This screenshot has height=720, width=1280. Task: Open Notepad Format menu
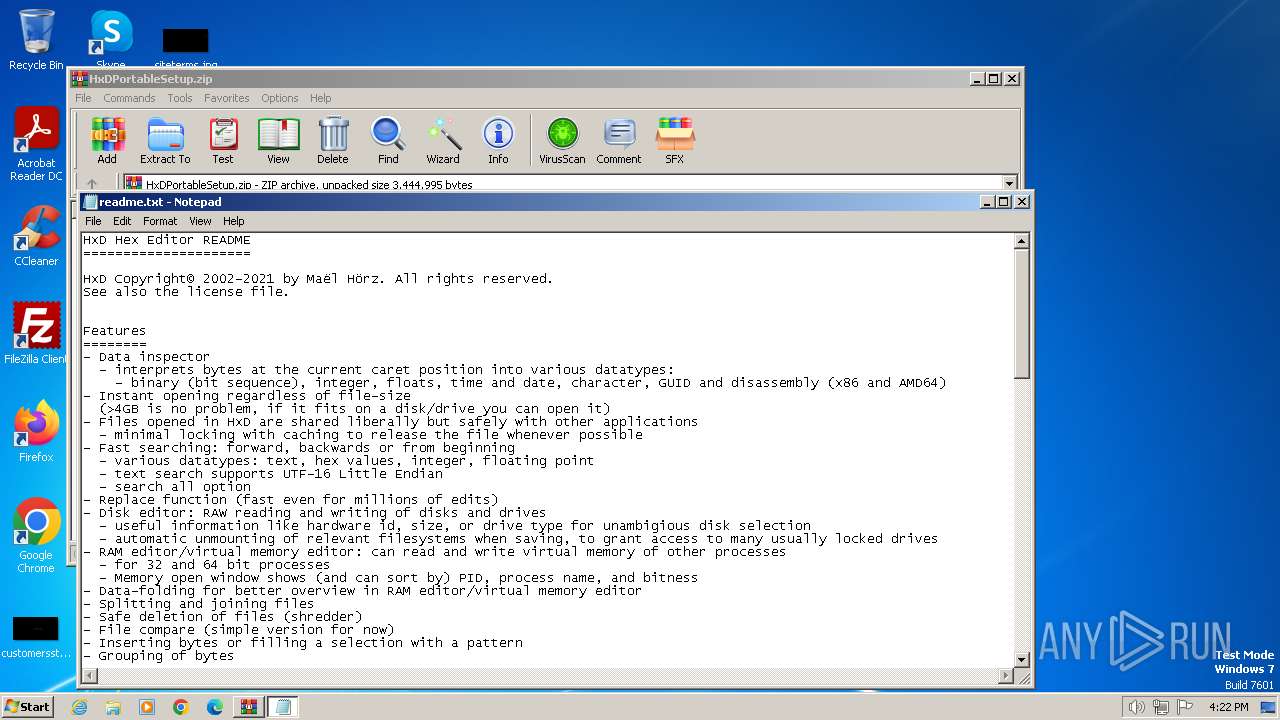click(x=160, y=221)
